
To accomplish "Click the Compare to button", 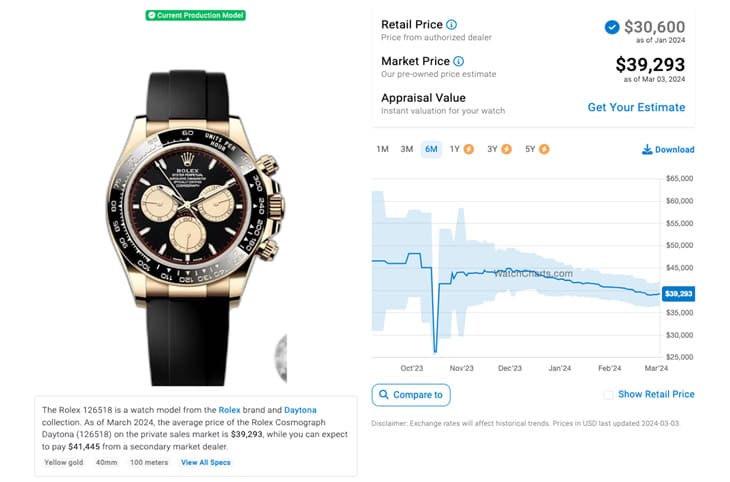I will [x=411, y=395].
